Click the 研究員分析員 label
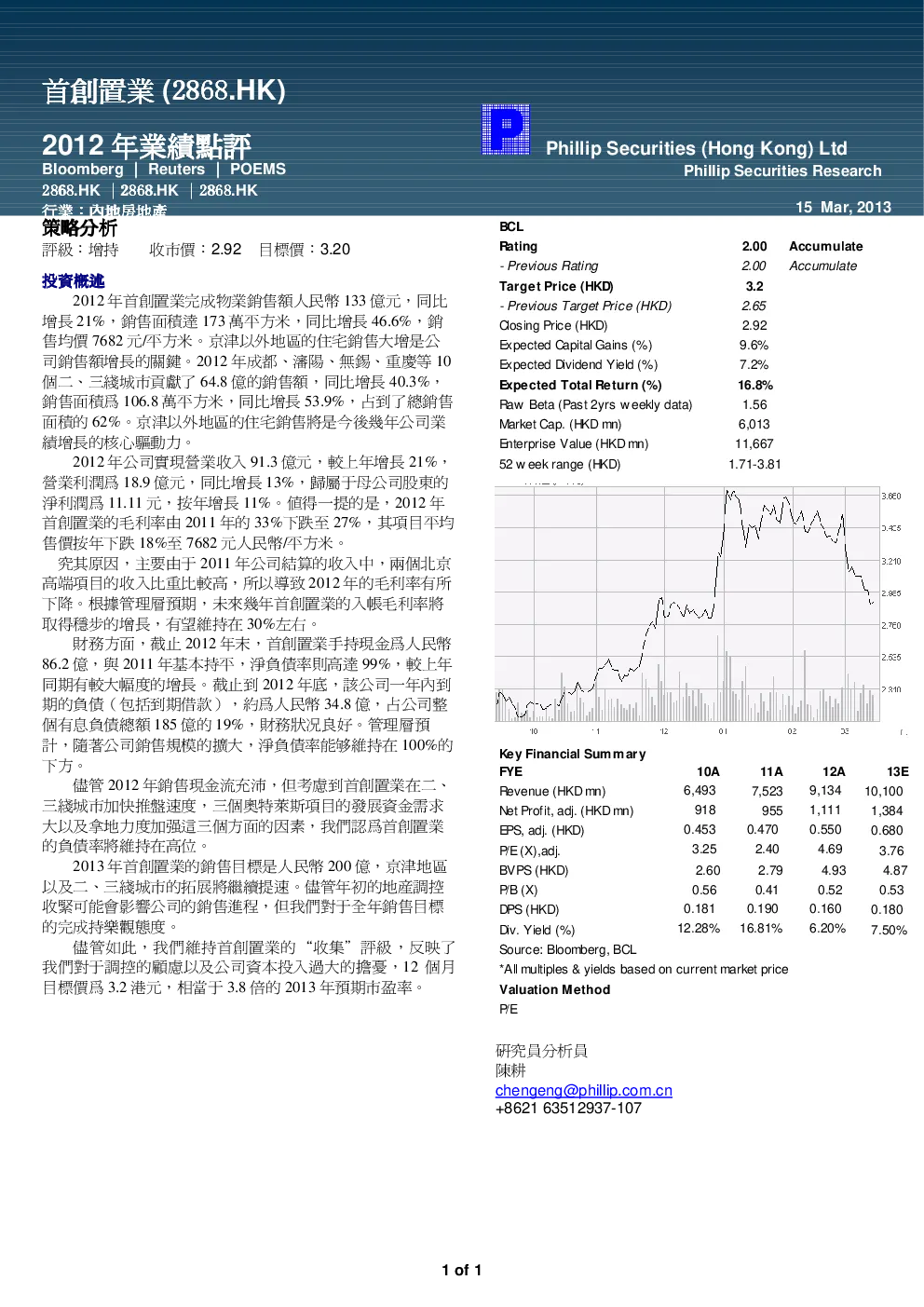Image resolution: width=924 pixels, height=1307 pixels. coord(541,1051)
